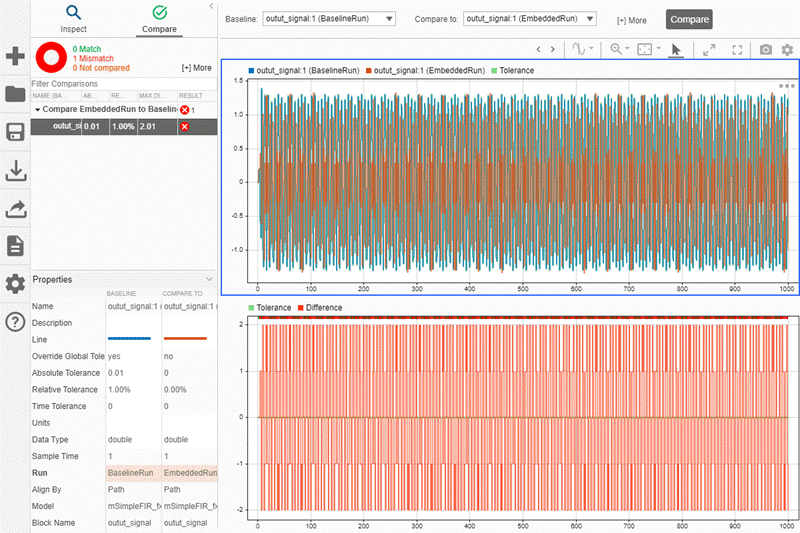The height and width of the screenshot is (533, 800).
Task: Click the [+] More link beside Compare button
Action: tap(631, 20)
